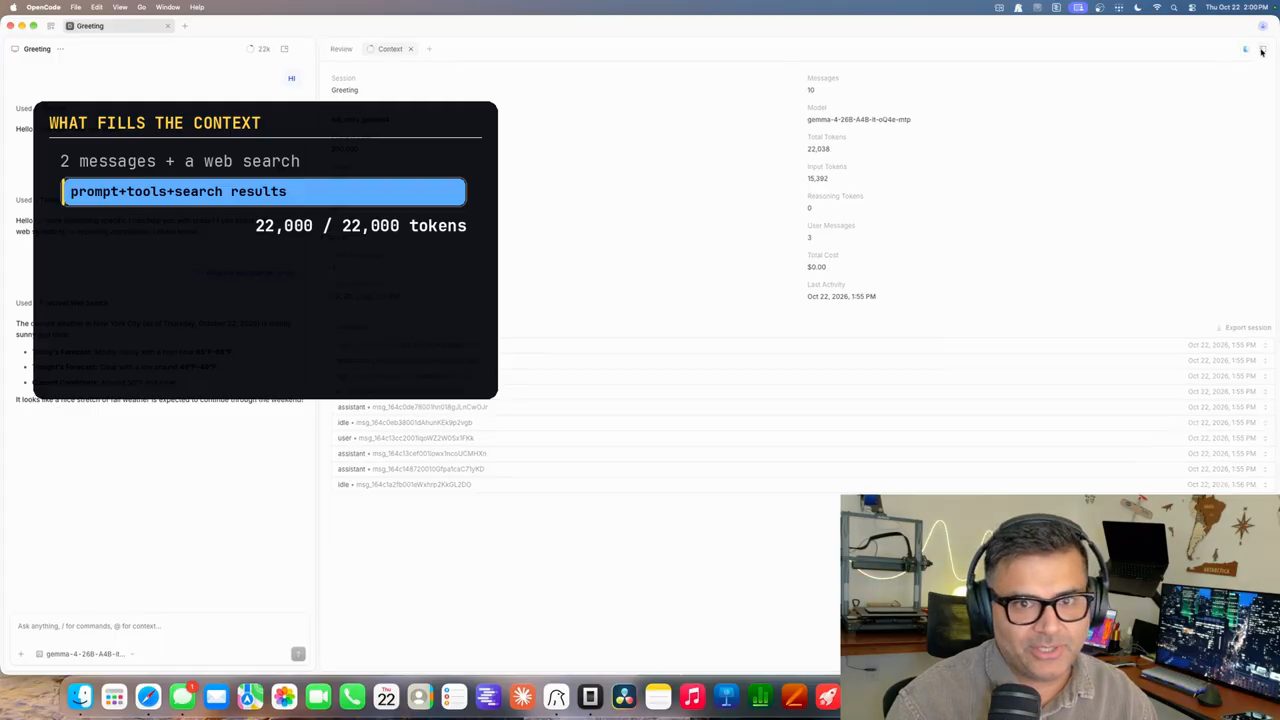
Task: Select the Greeting tab in title bar
Action: tap(118, 26)
